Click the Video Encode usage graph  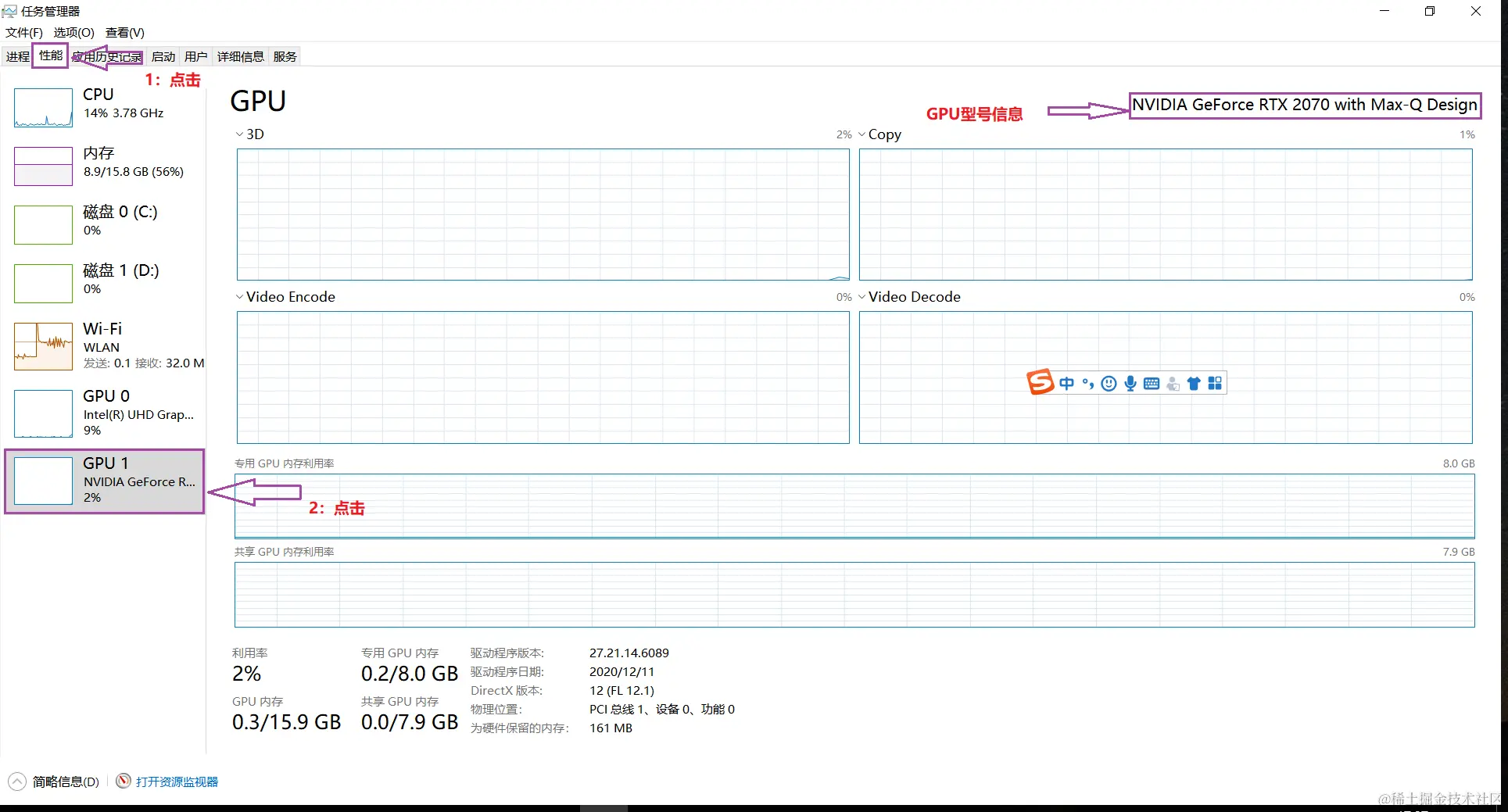(543, 377)
